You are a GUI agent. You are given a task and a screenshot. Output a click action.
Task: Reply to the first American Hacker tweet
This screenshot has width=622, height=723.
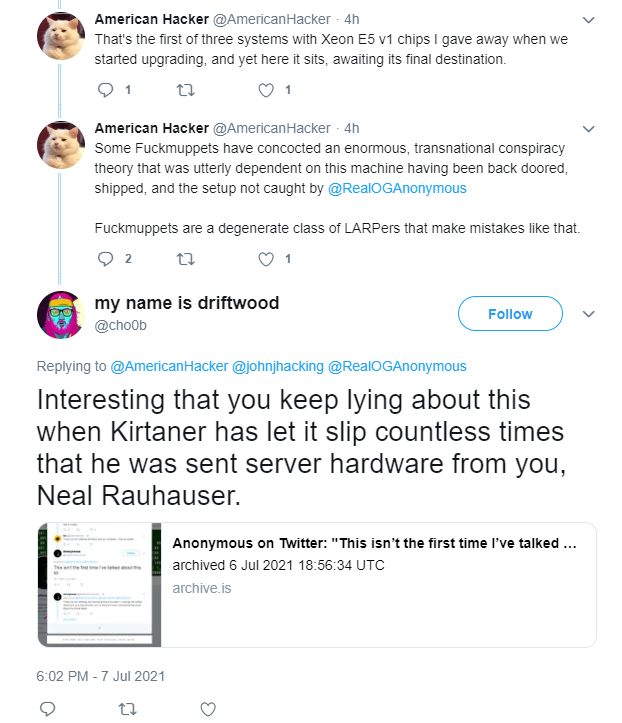coord(107,90)
